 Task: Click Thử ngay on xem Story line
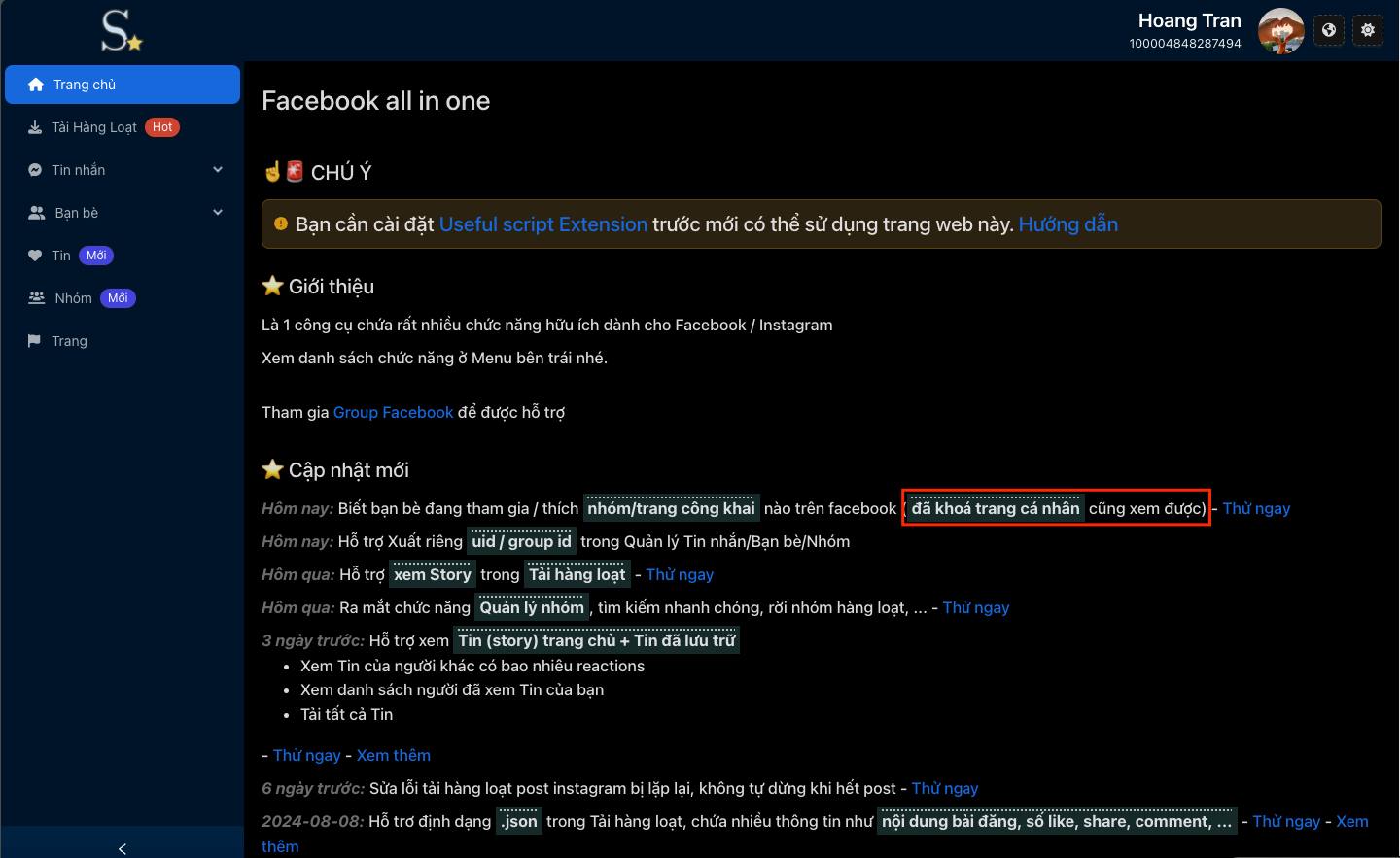click(680, 574)
